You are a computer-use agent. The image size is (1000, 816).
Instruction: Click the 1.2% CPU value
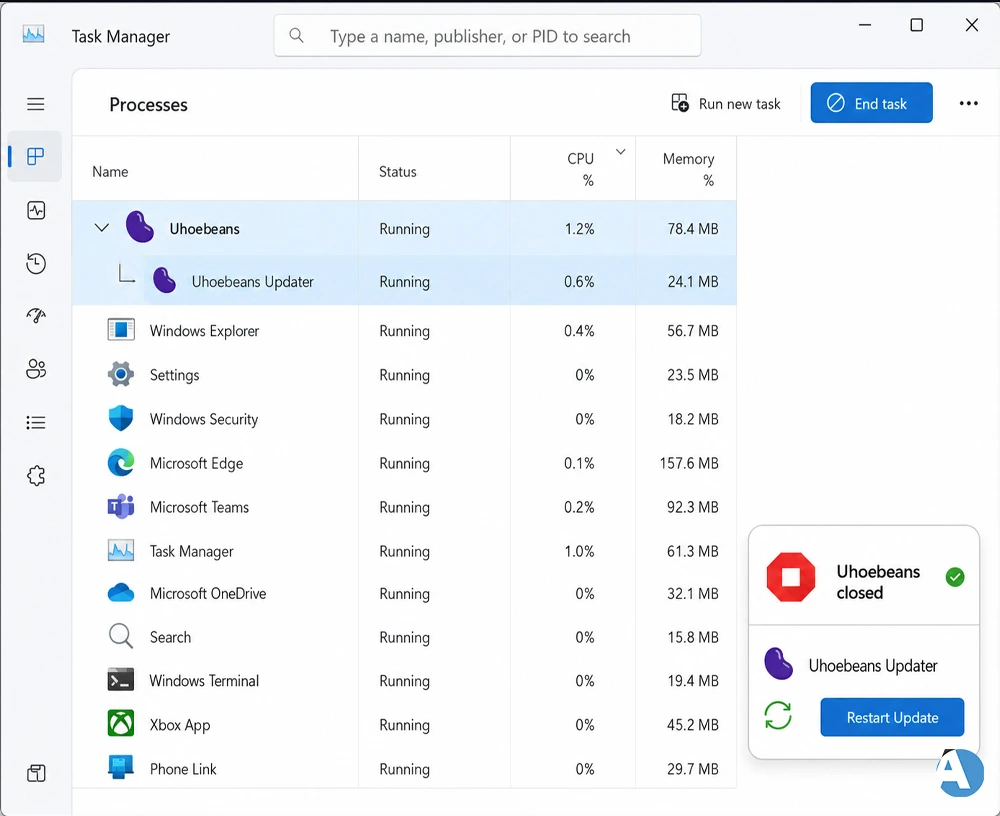(x=579, y=228)
